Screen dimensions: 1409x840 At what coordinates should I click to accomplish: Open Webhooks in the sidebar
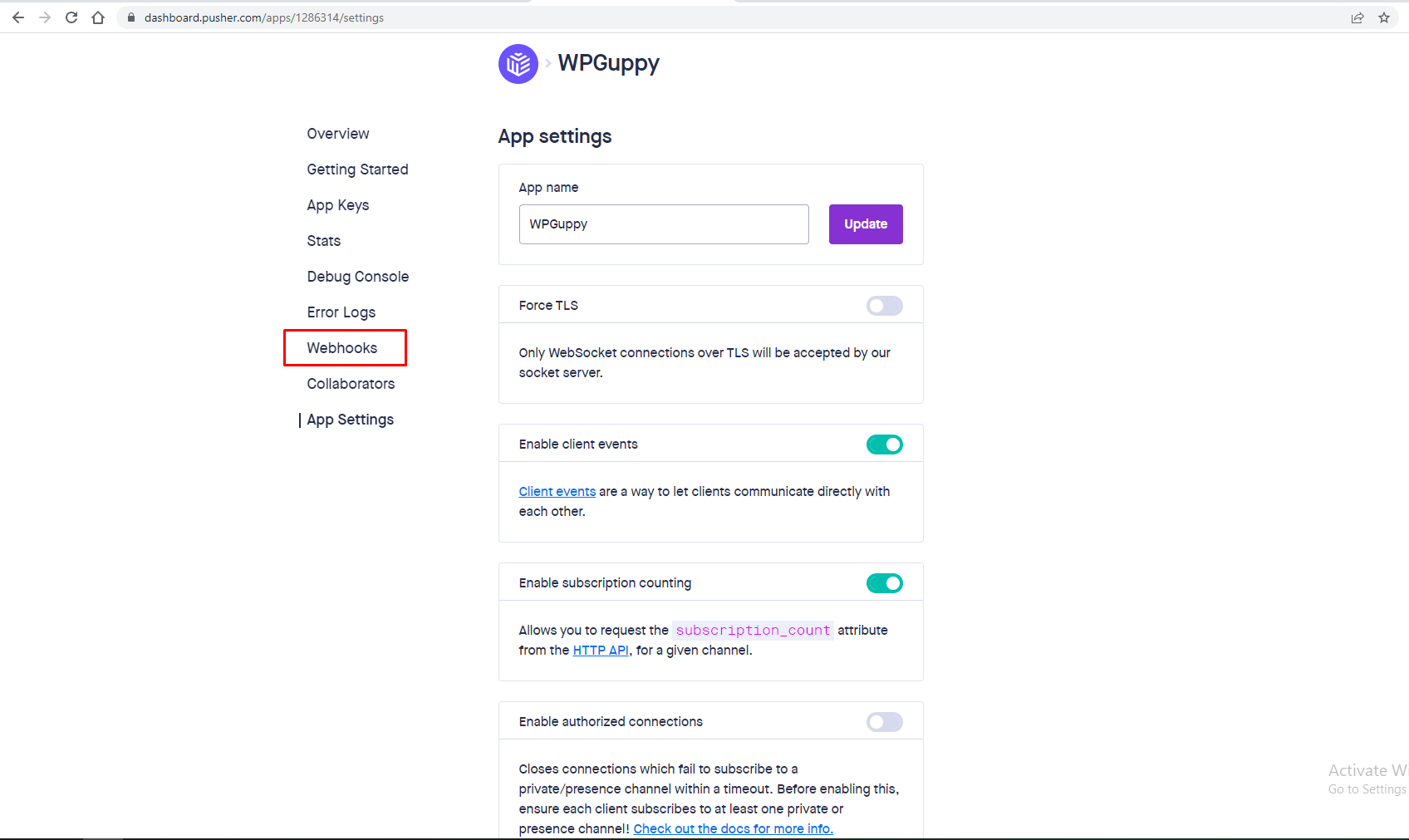342,348
